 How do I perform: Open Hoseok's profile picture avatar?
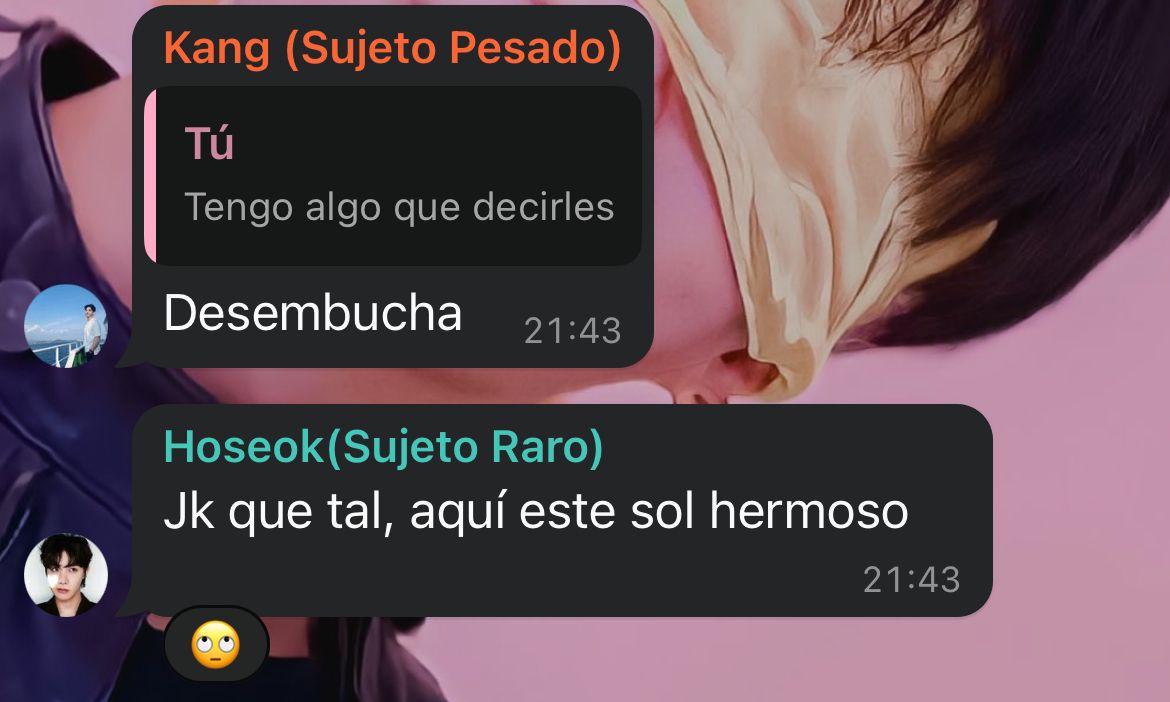point(66,575)
